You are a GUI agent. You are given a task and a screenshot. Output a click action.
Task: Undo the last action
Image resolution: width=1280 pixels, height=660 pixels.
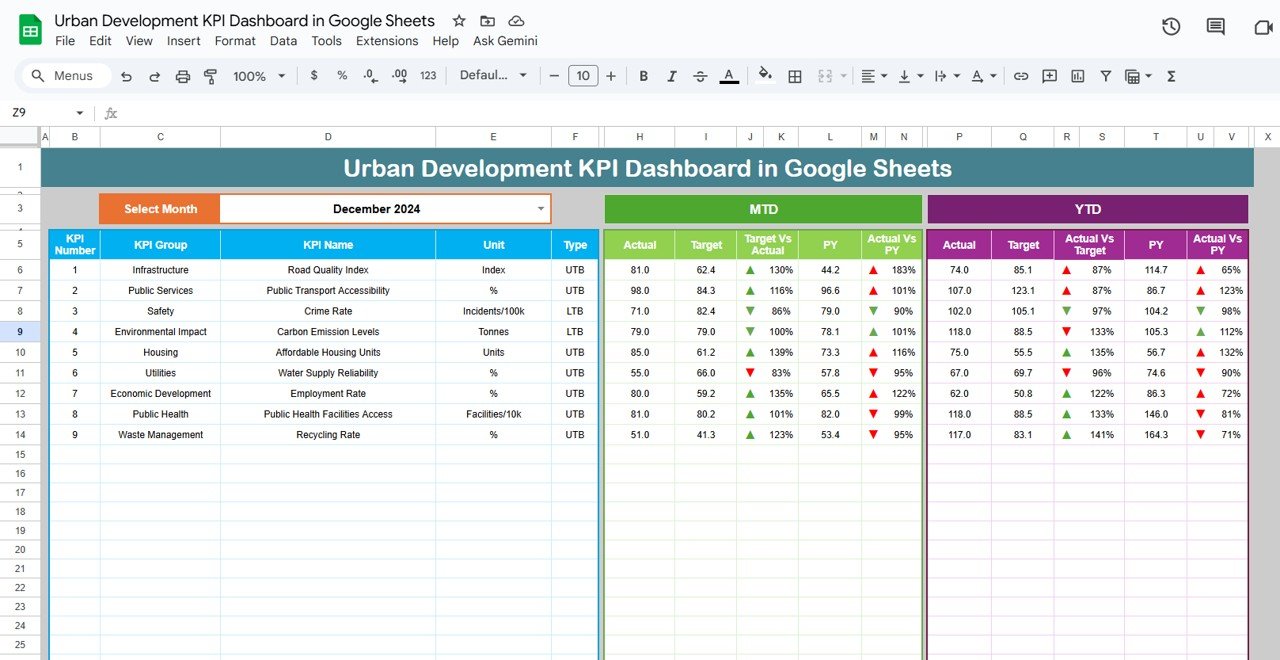coord(126,75)
